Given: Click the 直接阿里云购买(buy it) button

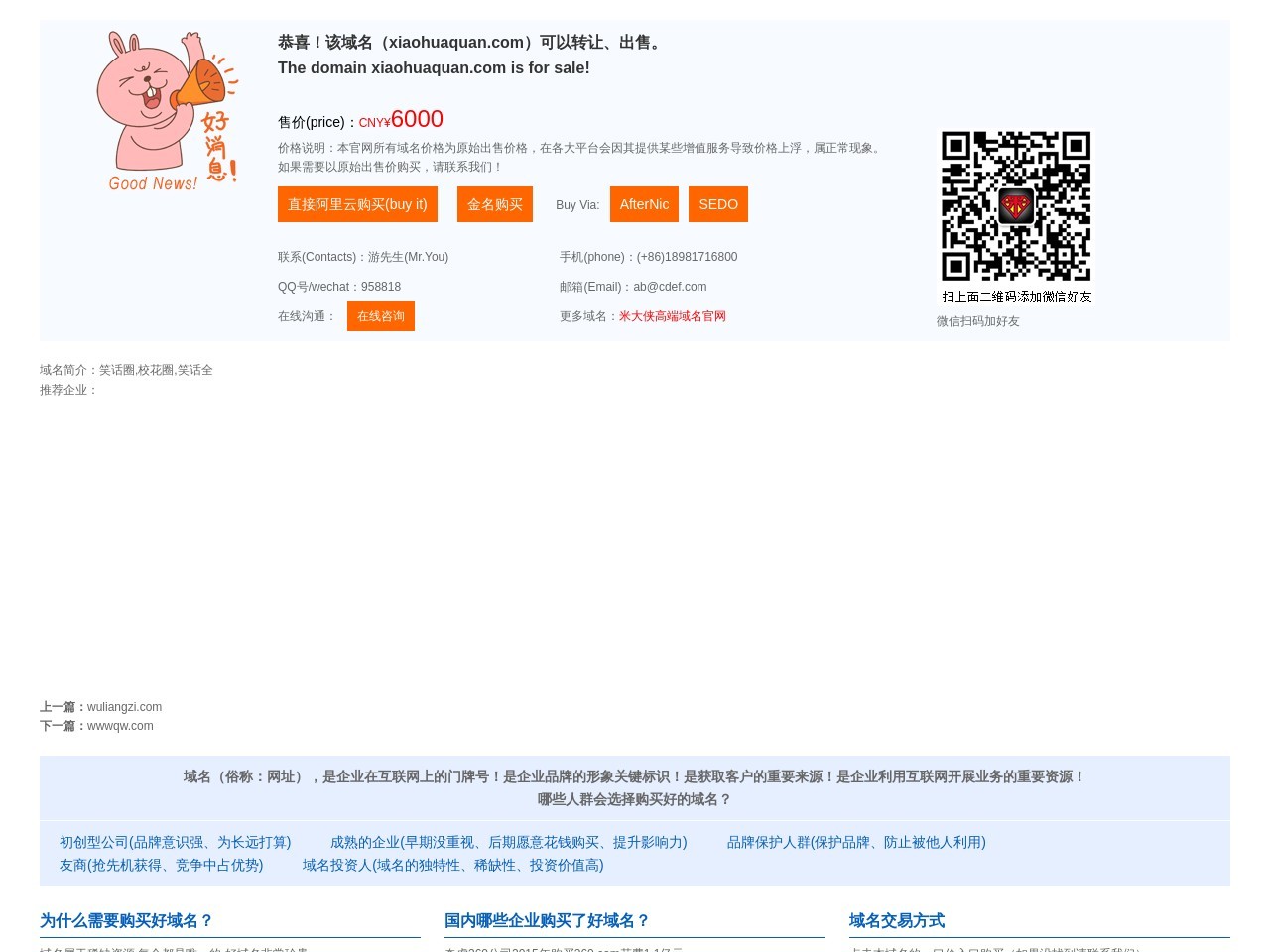Looking at the screenshot, I should pyautogui.click(x=357, y=204).
